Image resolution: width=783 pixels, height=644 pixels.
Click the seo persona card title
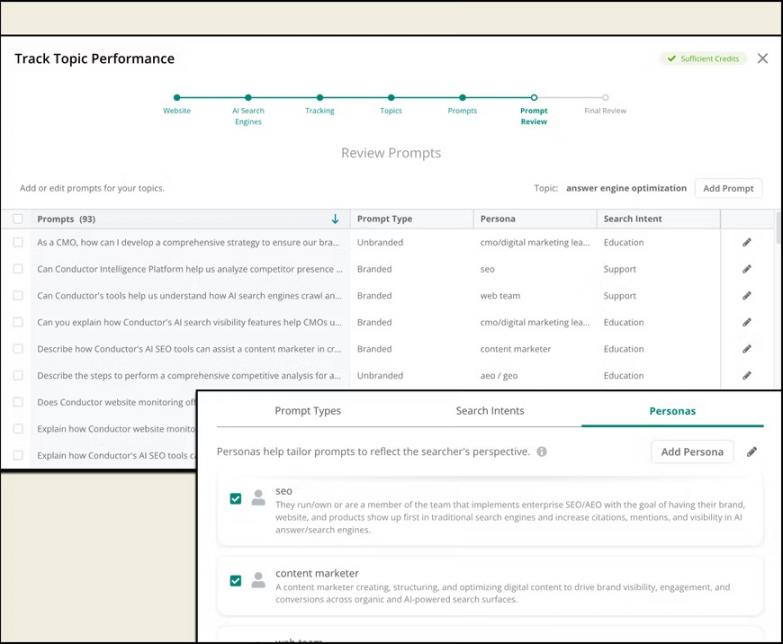tap(284, 491)
